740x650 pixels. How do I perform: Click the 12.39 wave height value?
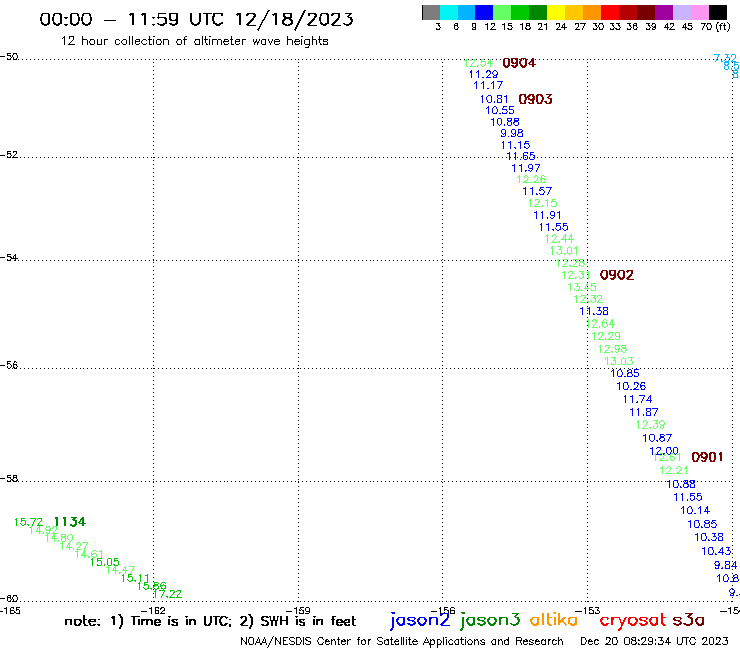pyautogui.click(x=650, y=425)
